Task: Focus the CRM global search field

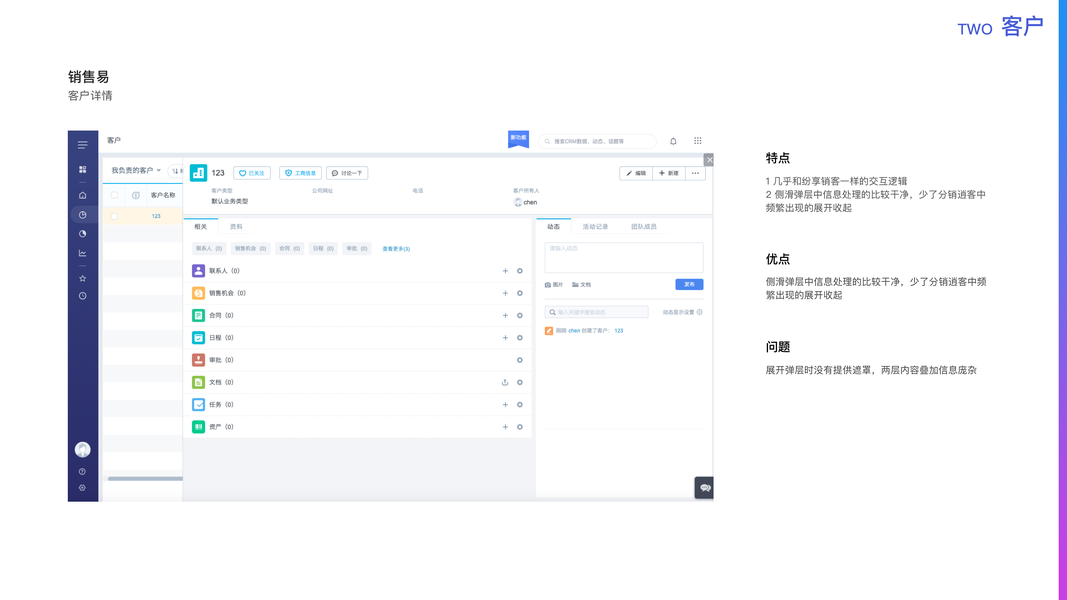Action: point(597,141)
